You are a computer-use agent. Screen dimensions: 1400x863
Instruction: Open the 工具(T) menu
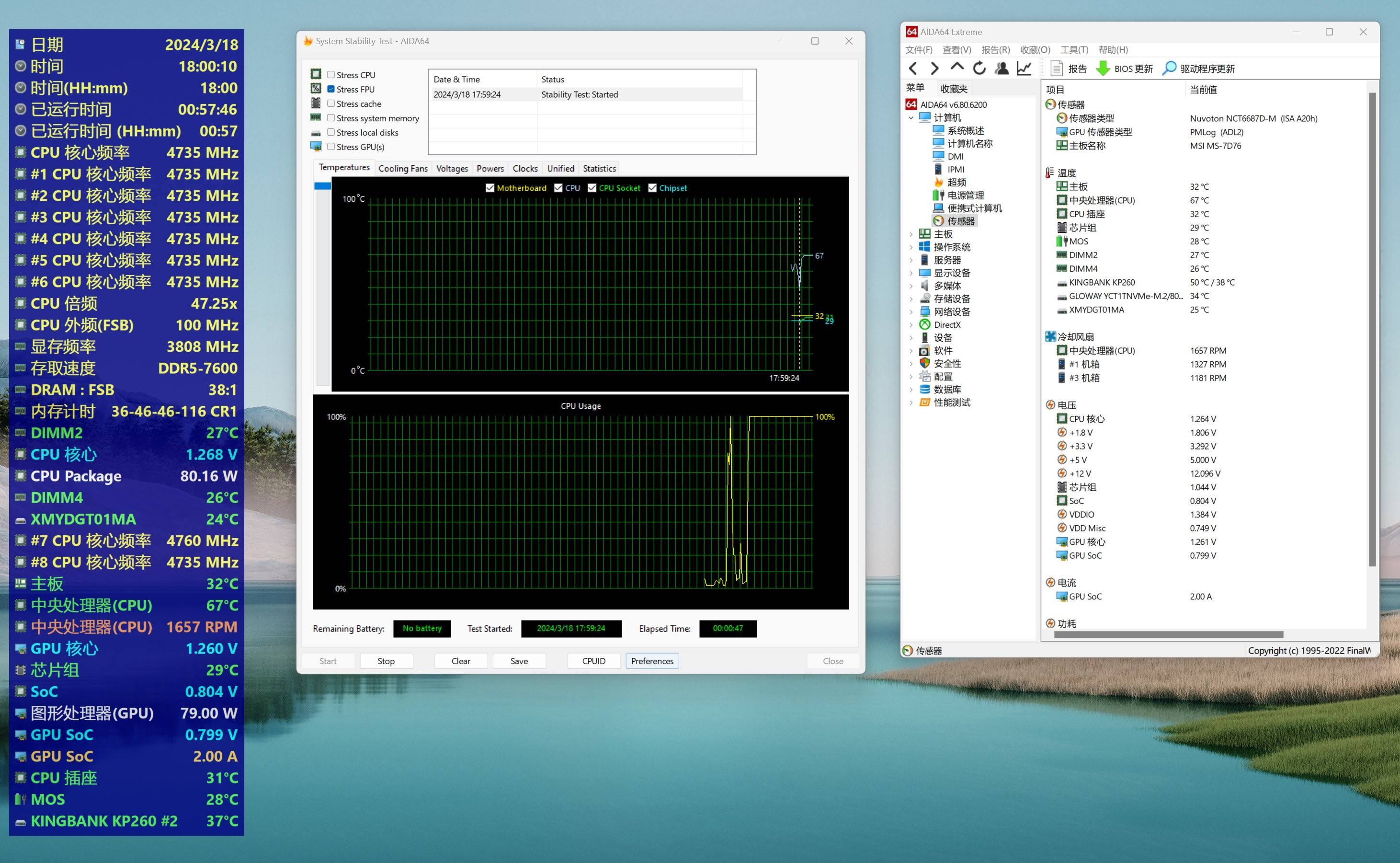point(1074,50)
